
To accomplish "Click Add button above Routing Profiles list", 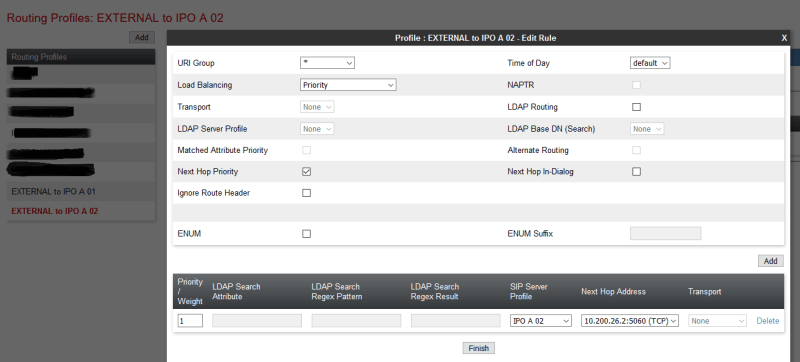I will (141, 37).
